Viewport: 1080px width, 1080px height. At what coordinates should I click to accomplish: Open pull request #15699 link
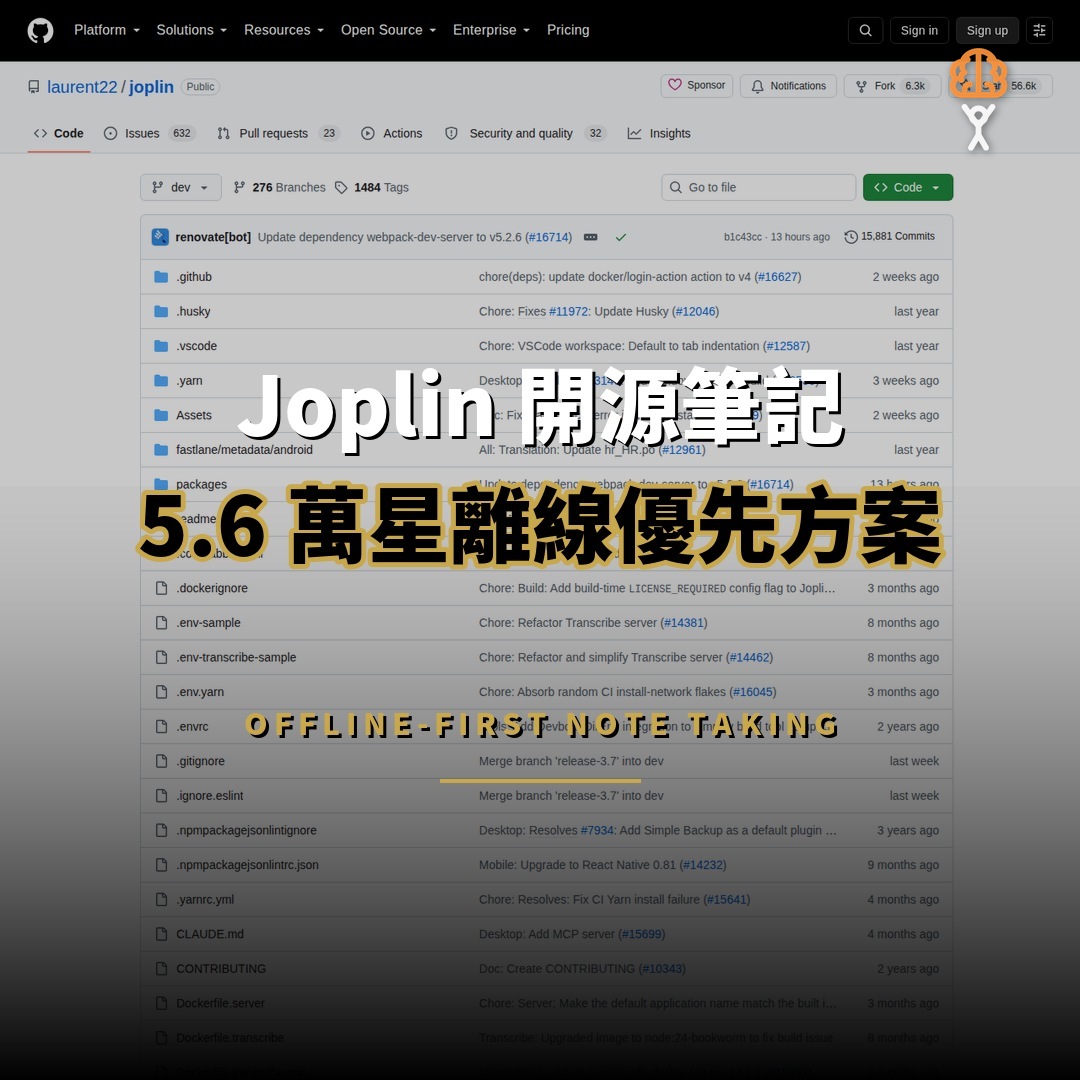click(x=642, y=934)
